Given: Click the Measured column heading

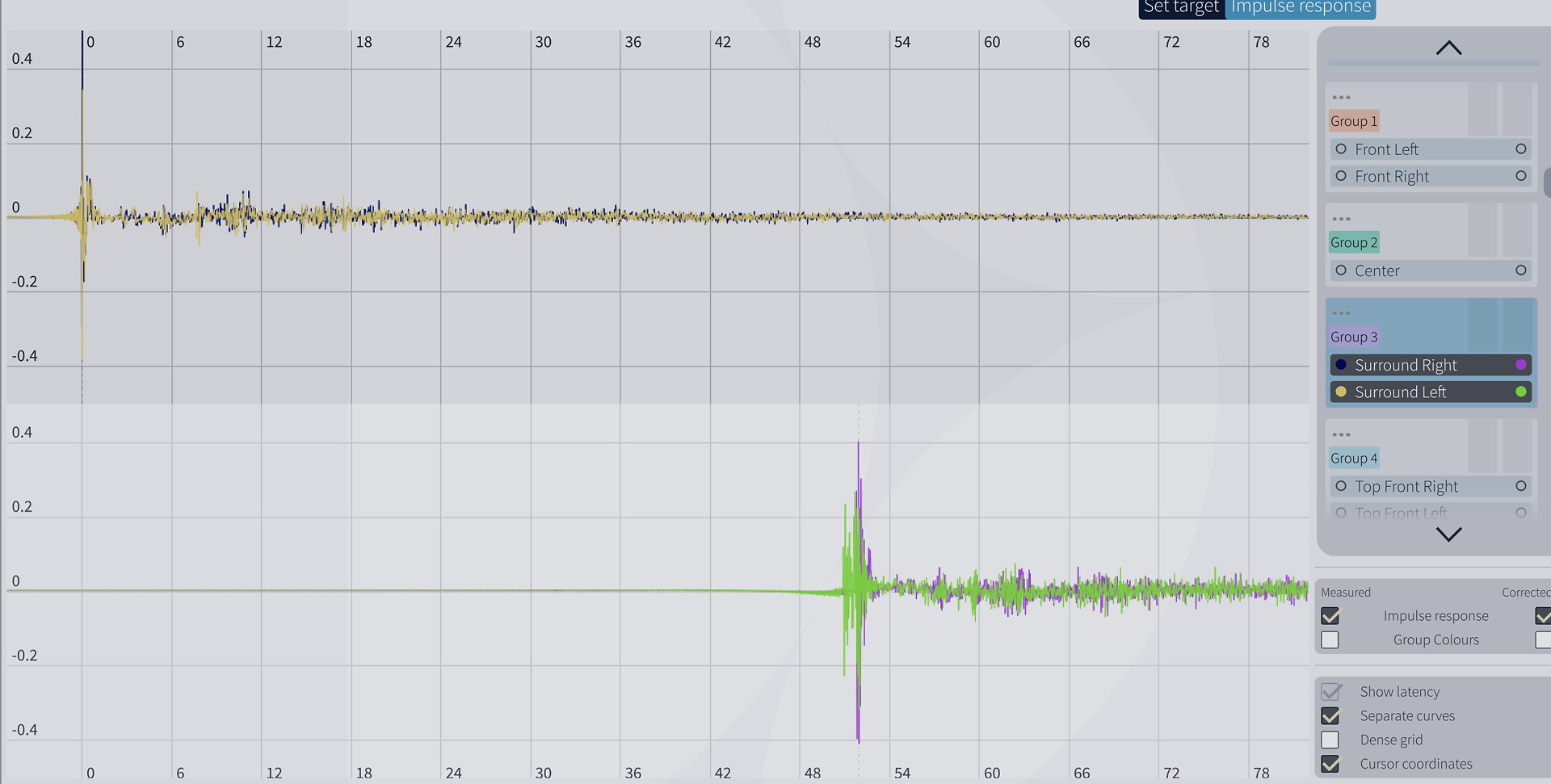Looking at the screenshot, I should point(1346,593).
